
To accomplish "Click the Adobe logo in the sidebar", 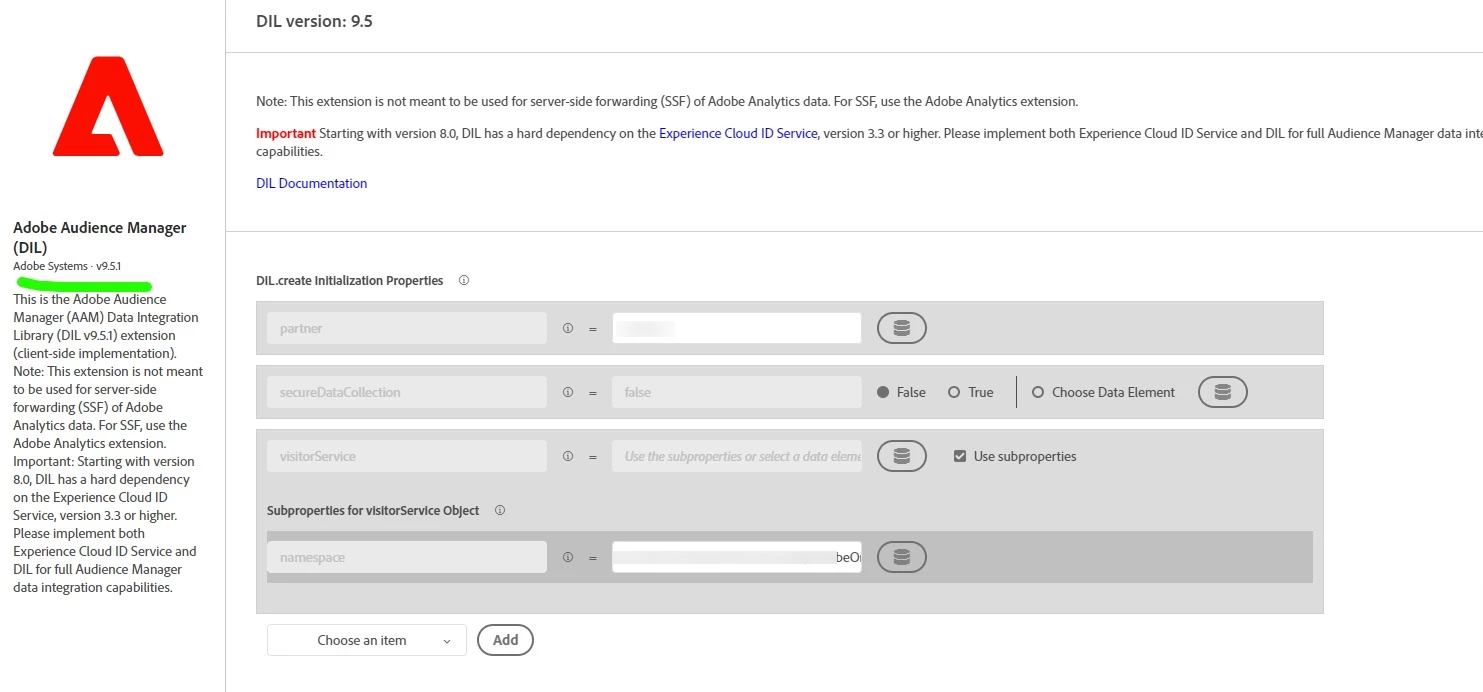I will click(x=108, y=107).
